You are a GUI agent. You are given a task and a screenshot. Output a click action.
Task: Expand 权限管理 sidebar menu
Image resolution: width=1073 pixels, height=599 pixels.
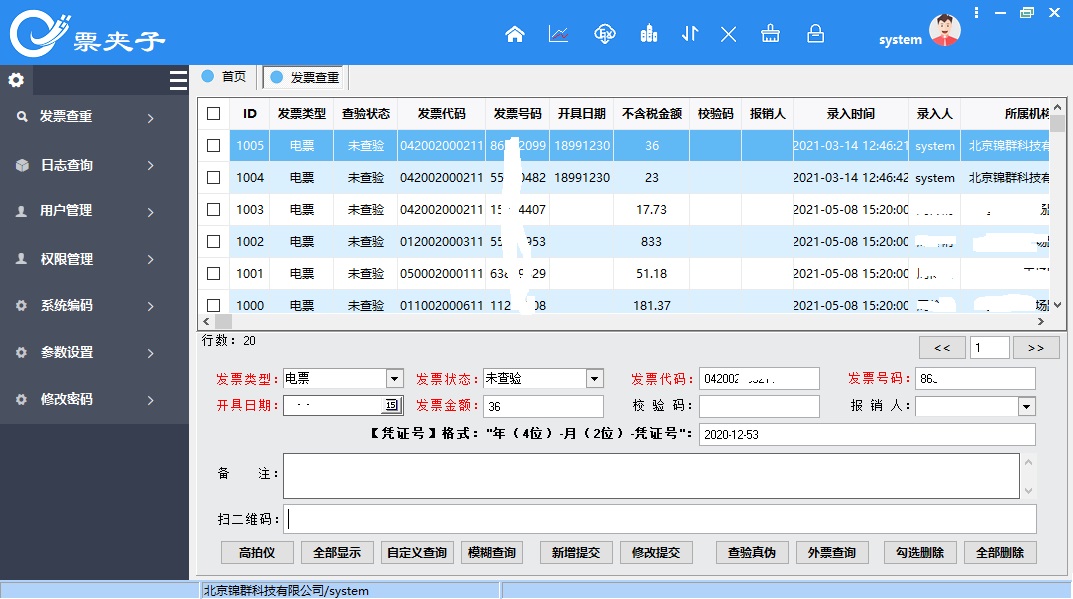click(94, 259)
